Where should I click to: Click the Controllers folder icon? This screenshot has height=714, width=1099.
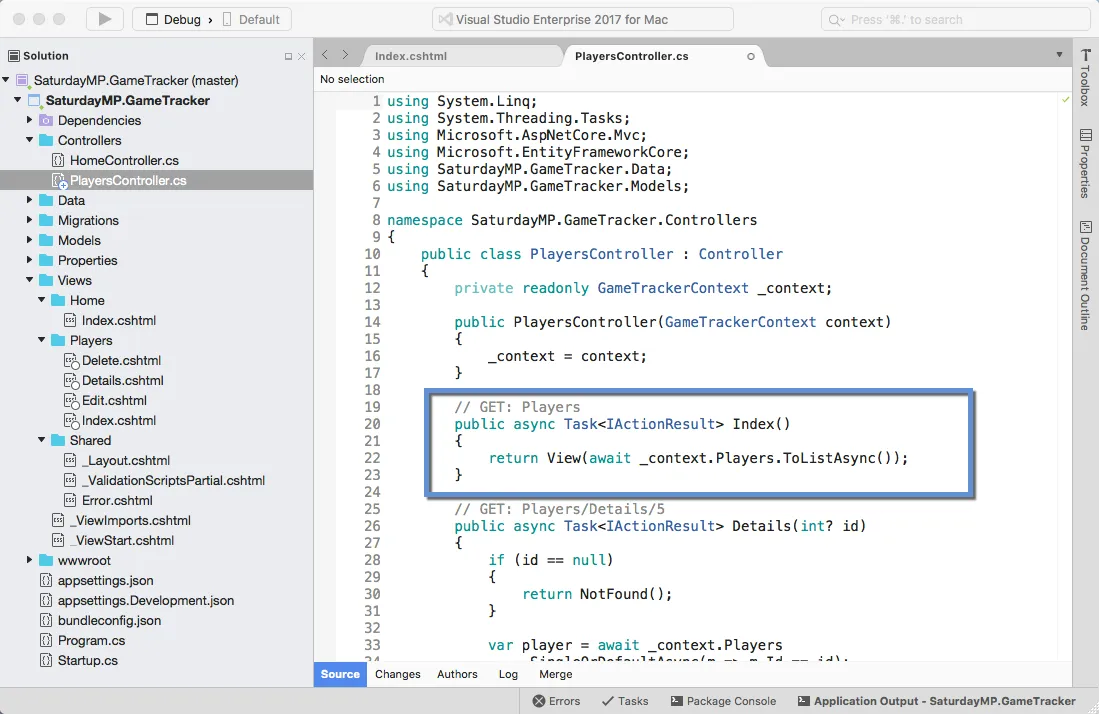[x=46, y=140]
